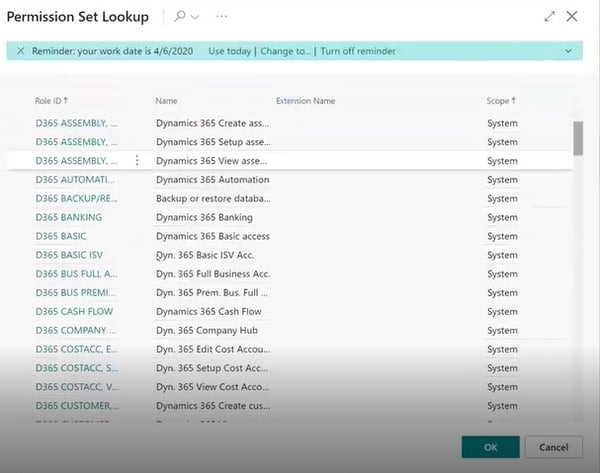Click System scope in D365 CASH FLOW row
Screen dimensions: 600x473
[x=502, y=311]
